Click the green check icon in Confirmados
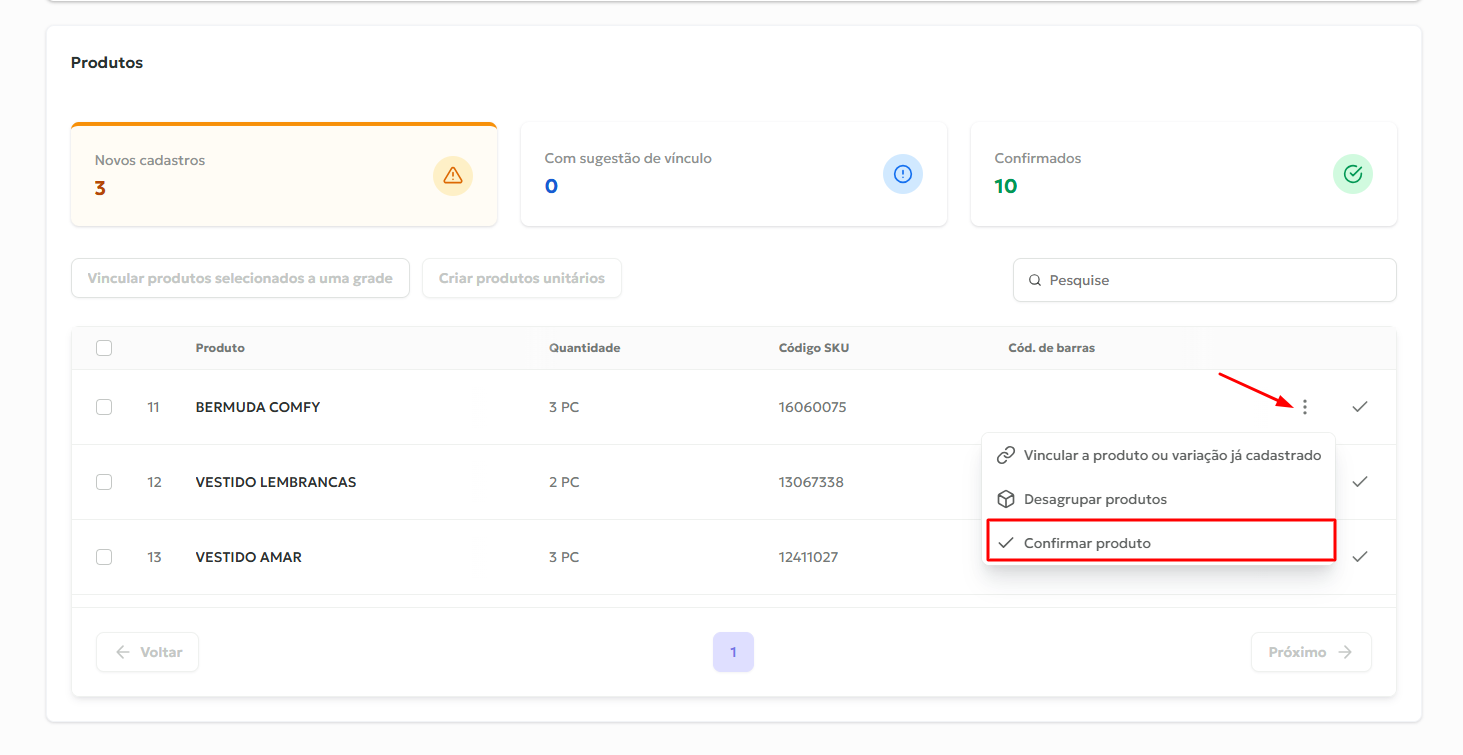The height and width of the screenshot is (755, 1463). 1353,174
